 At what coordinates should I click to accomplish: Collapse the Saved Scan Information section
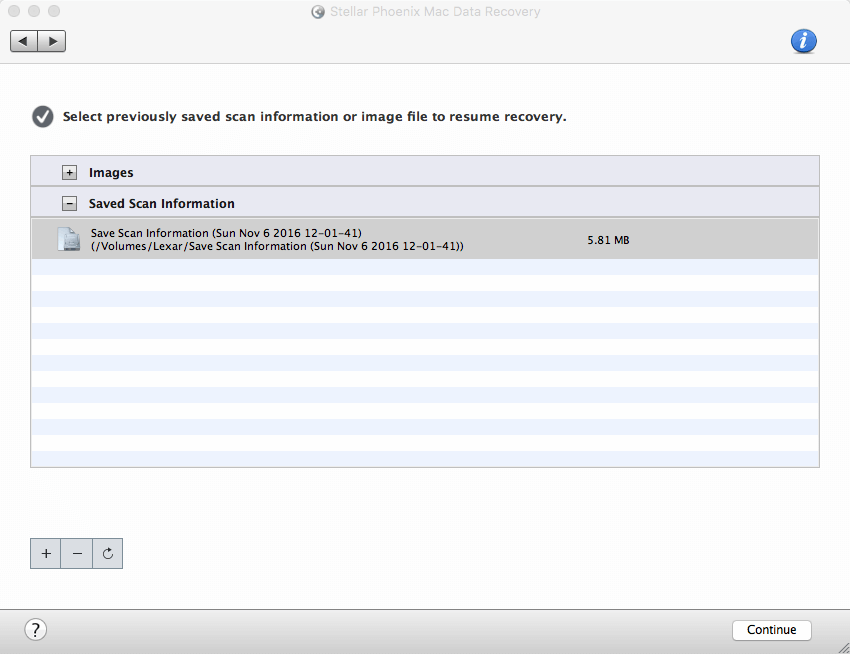69,203
